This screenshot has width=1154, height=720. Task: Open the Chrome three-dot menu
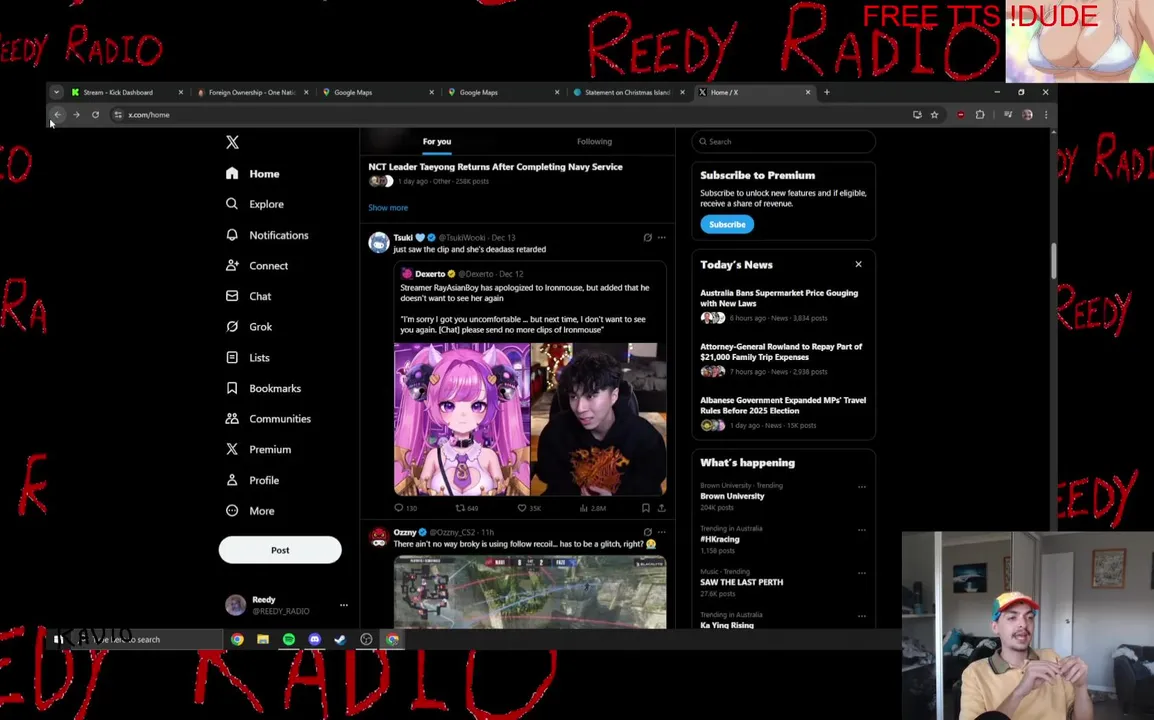pos(1046,115)
